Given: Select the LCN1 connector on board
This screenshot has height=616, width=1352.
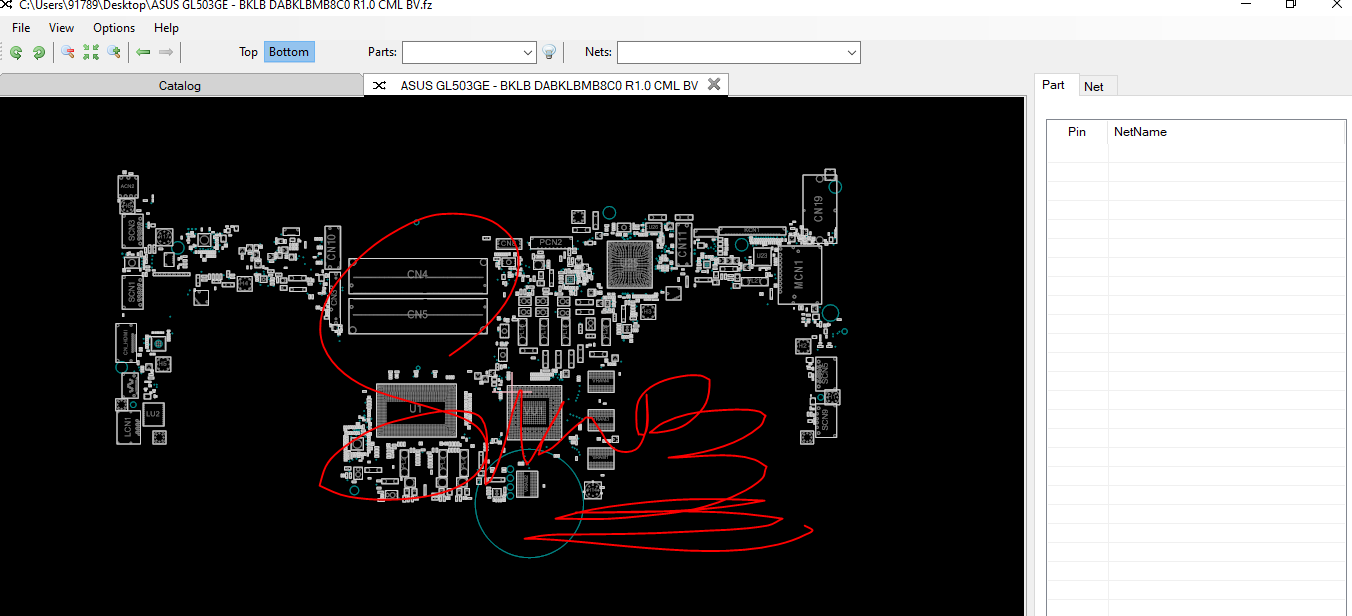Looking at the screenshot, I should click(128, 425).
